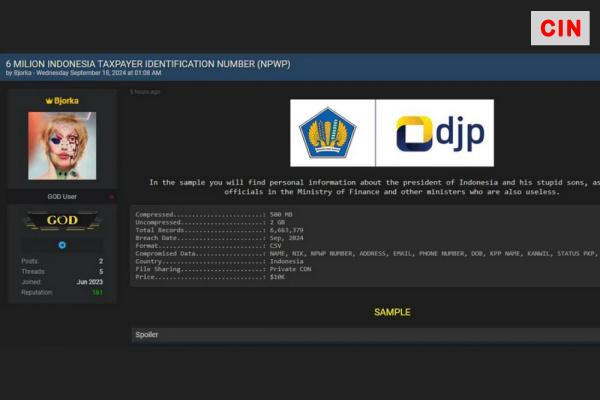The image size is (600, 400).
Task: Click the golden GOD rank badge
Action: click(x=62, y=221)
